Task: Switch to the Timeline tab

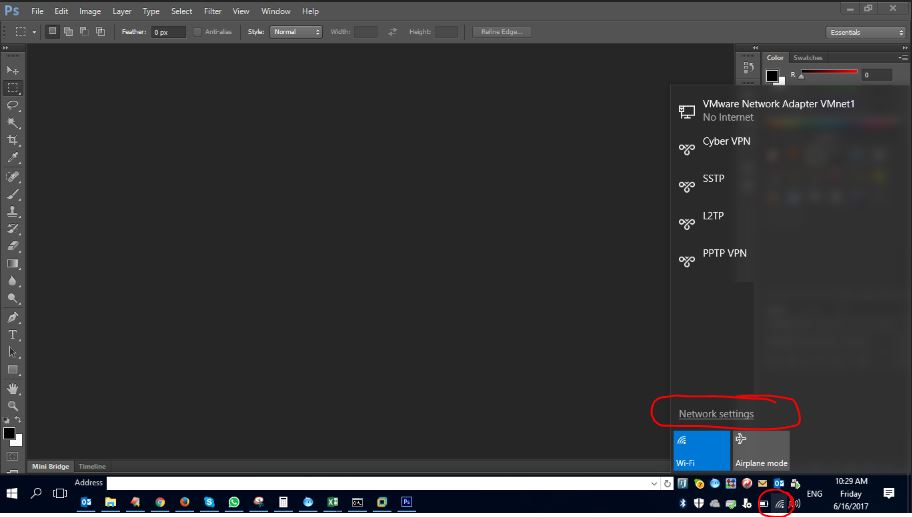Action: (92, 466)
